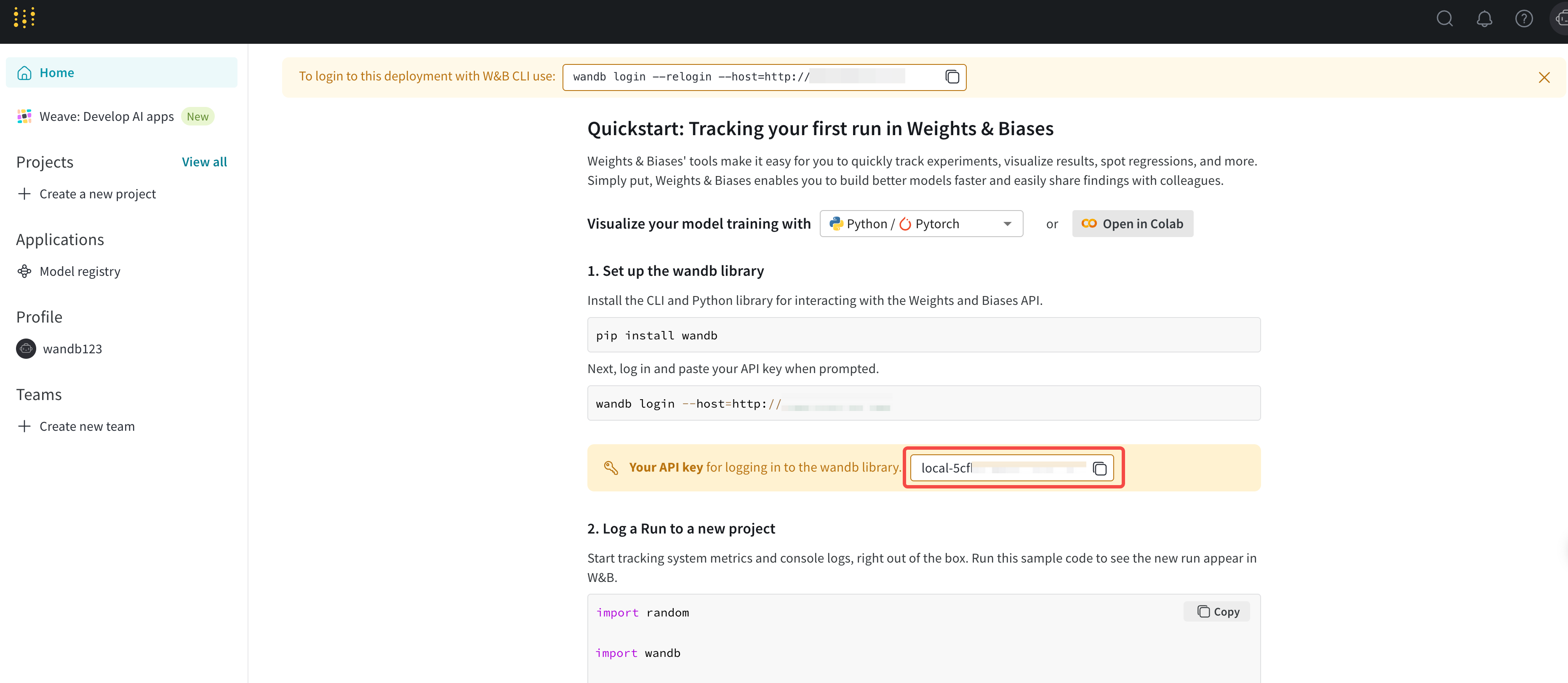This screenshot has height=683, width=1568.
Task: Open Weave: Develop AI apps
Action: [107, 116]
